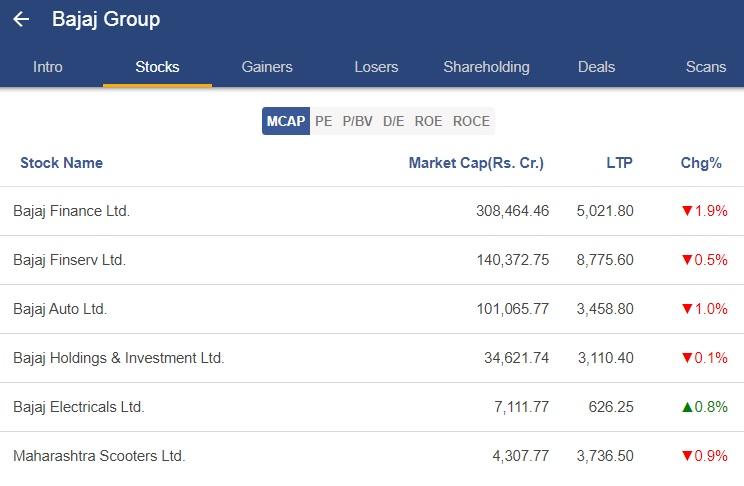Image resolution: width=744 pixels, height=486 pixels.
Task: Open the Losers tab
Action: pyautogui.click(x=376, y=67)
